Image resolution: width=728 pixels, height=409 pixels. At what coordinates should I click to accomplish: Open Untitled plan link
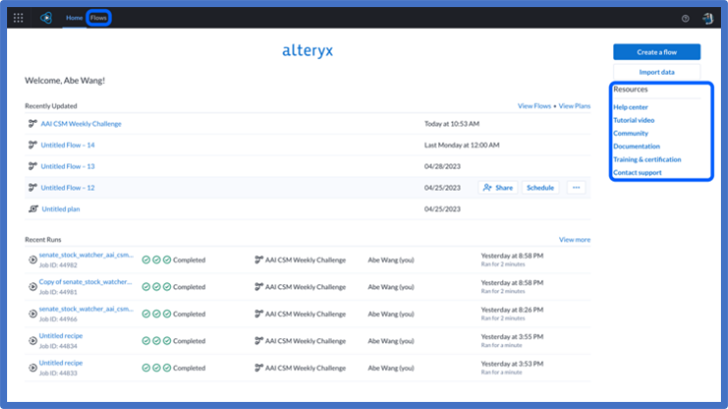(61, 209)
